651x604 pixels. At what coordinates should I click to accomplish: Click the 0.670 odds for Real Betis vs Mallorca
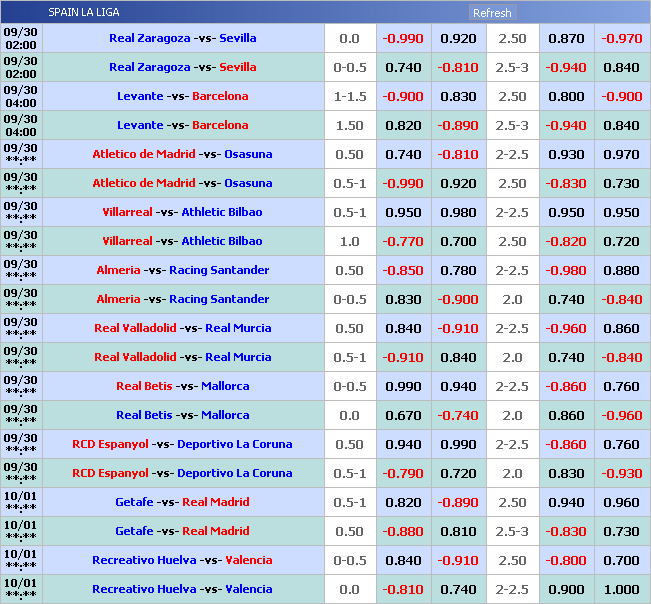click(x=403, y=415)
